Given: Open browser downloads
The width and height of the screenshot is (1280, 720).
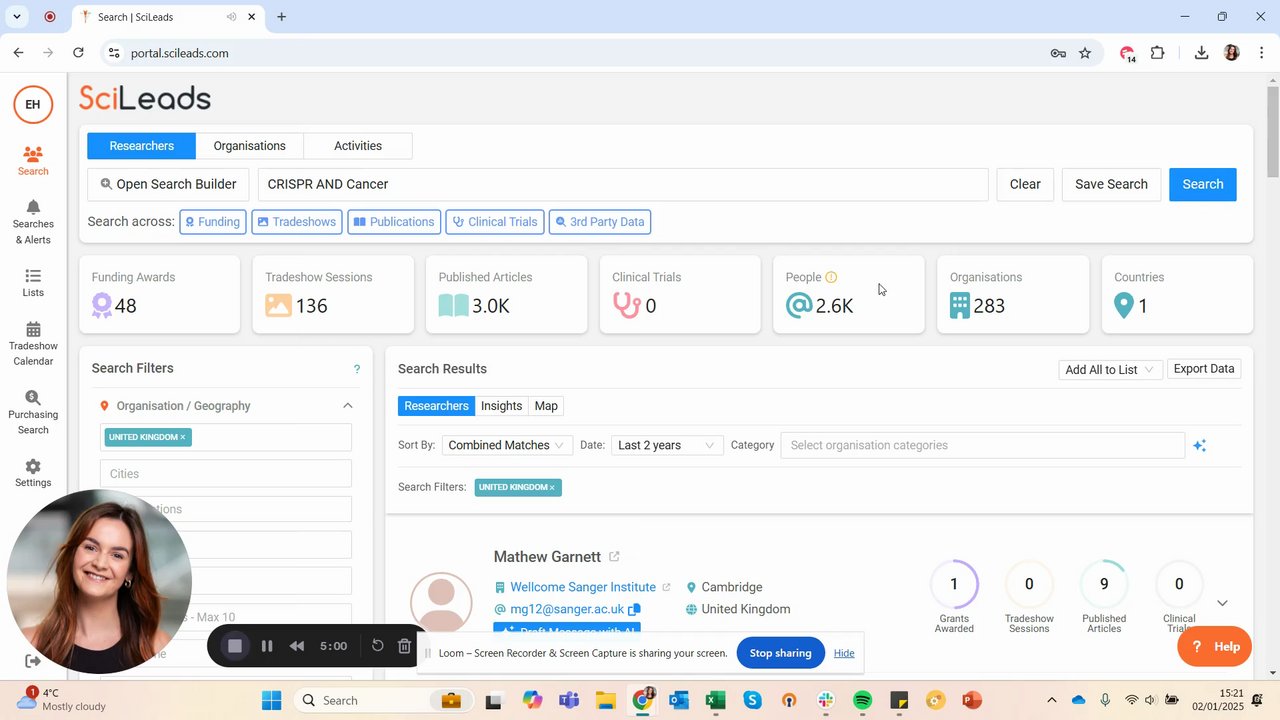Looking at the screenshot, I should (x=1201, y=53).
